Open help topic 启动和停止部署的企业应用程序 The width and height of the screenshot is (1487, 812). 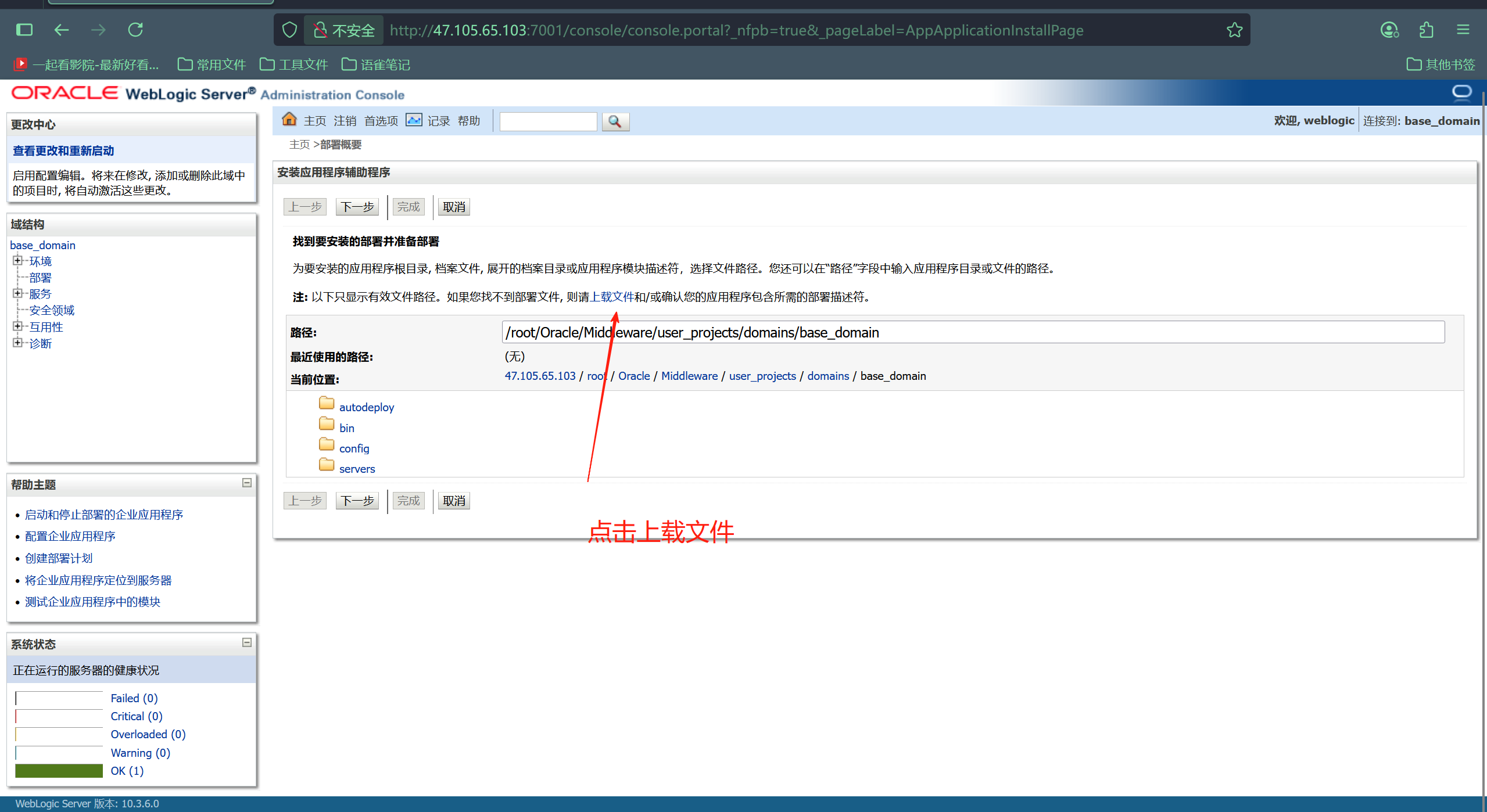(x=104, y=515)
